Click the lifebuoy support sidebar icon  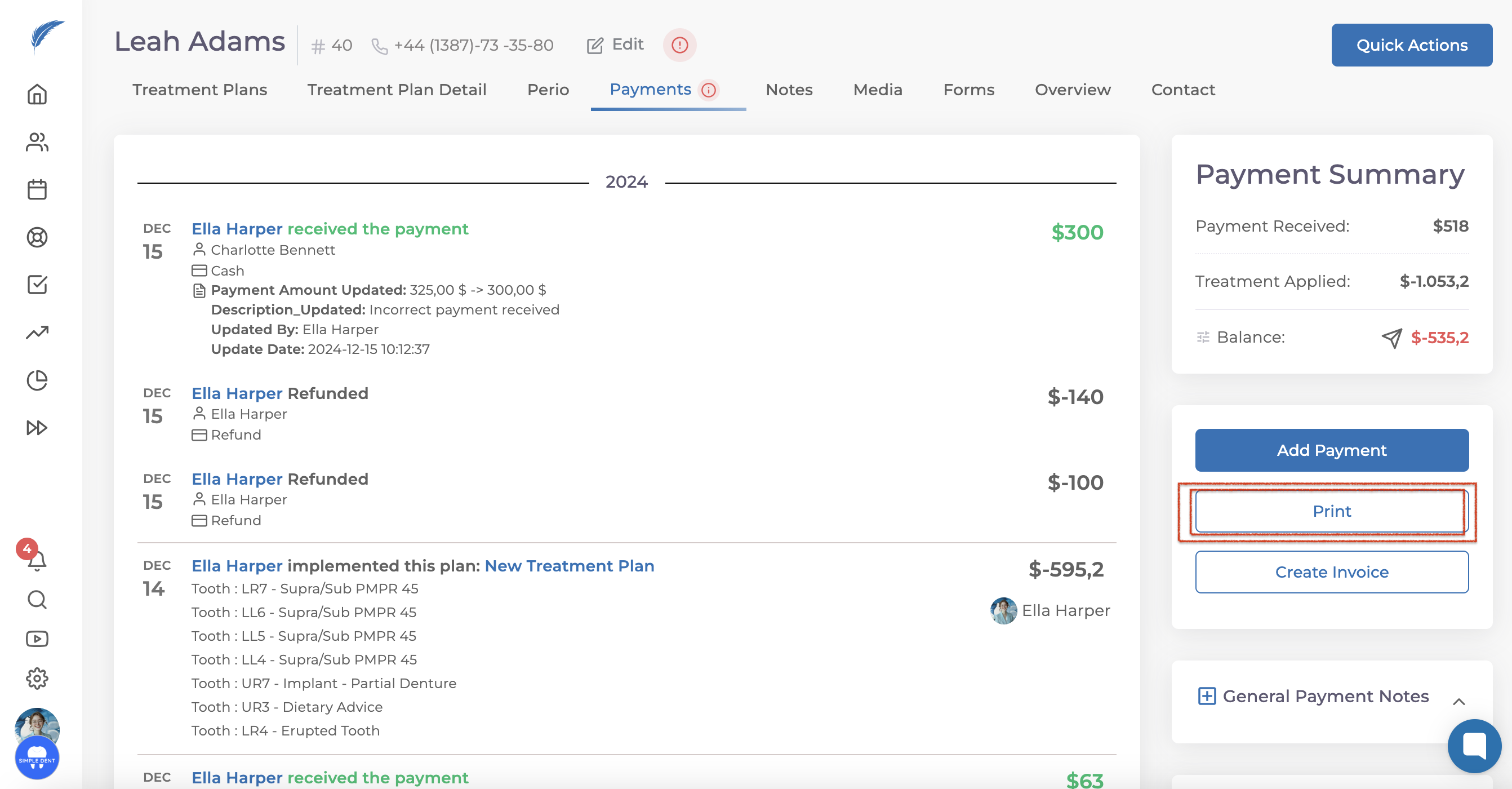(37, 237)
